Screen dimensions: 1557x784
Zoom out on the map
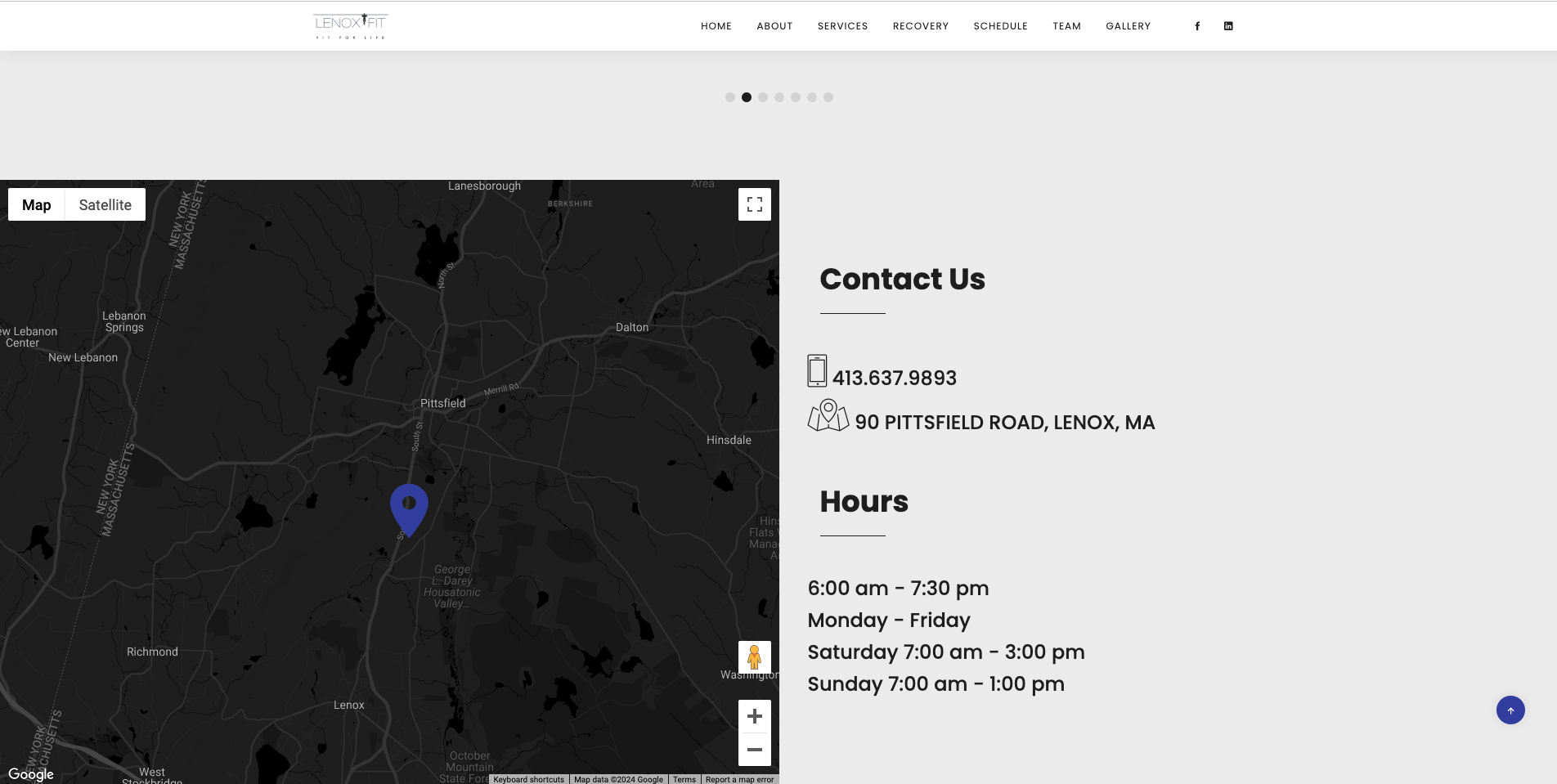point(755,750)
